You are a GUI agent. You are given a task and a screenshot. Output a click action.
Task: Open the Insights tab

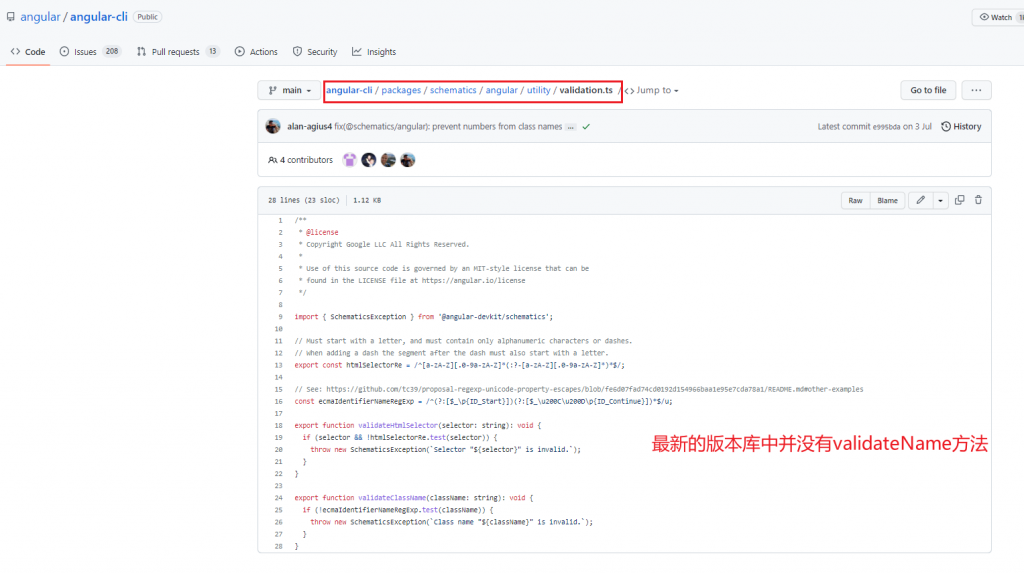pos(374,52)
